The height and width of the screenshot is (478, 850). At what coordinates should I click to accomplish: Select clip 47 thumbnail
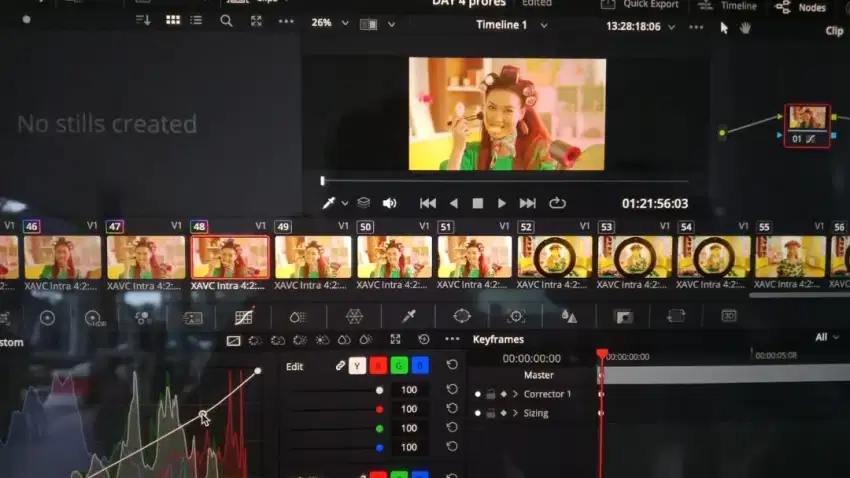[146, 256]
